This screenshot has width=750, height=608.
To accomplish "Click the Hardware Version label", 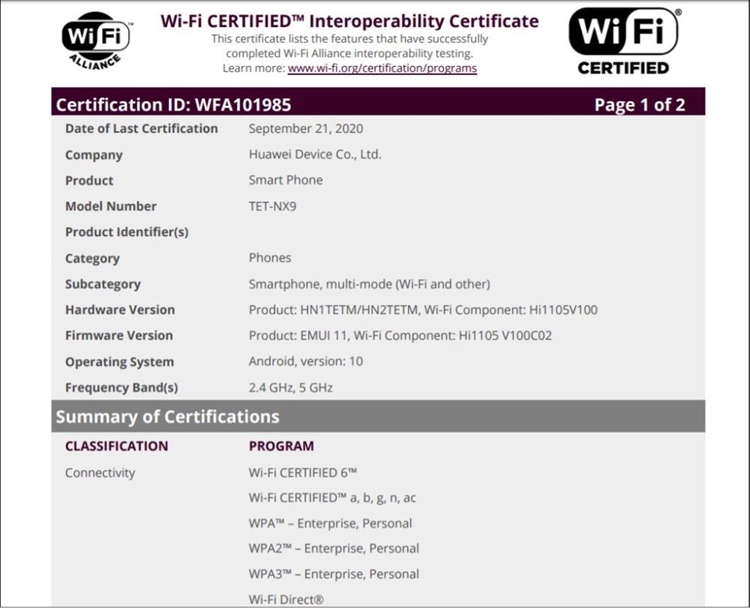I will pos(120,310).
